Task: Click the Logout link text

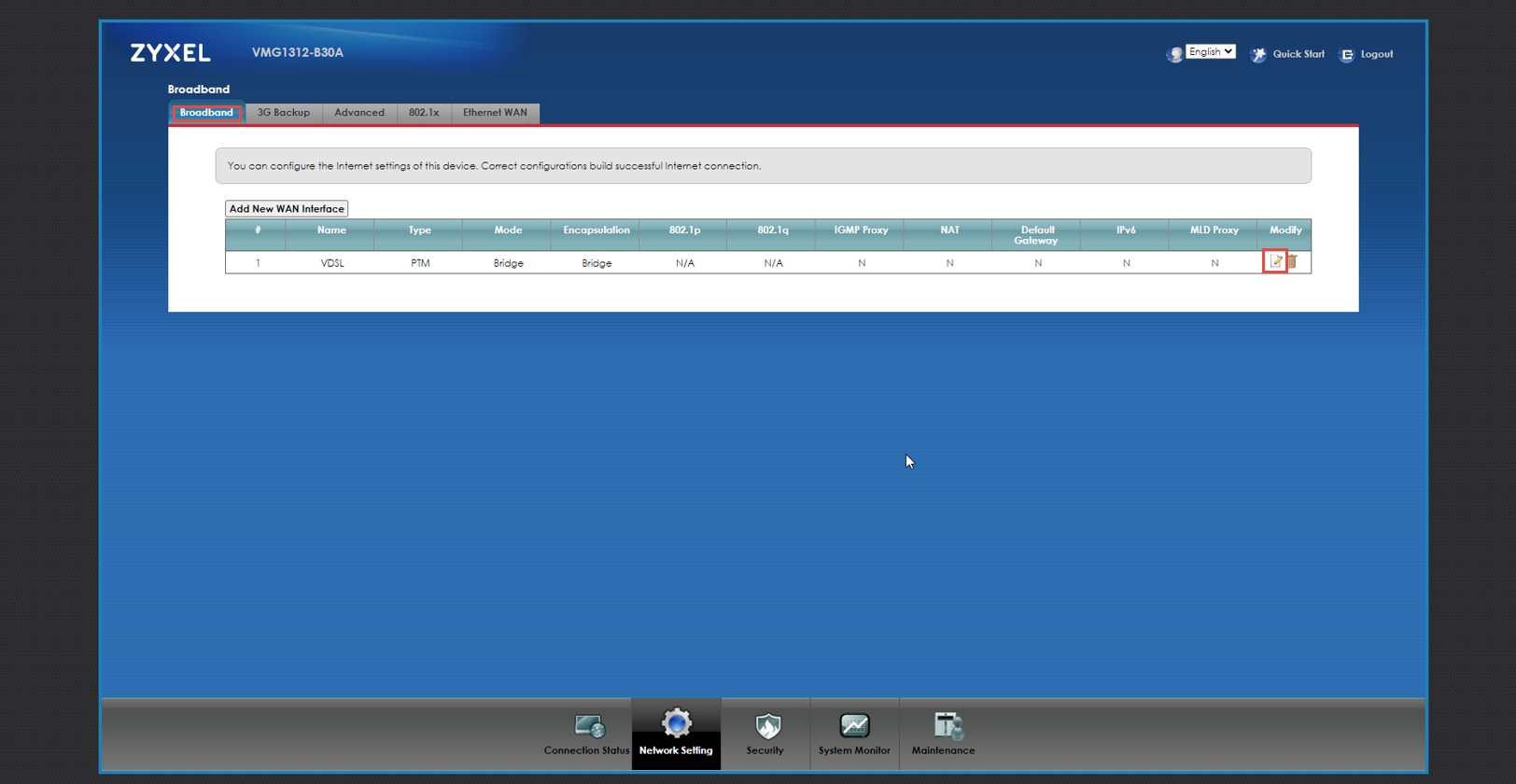Action: coord(1377,54)
